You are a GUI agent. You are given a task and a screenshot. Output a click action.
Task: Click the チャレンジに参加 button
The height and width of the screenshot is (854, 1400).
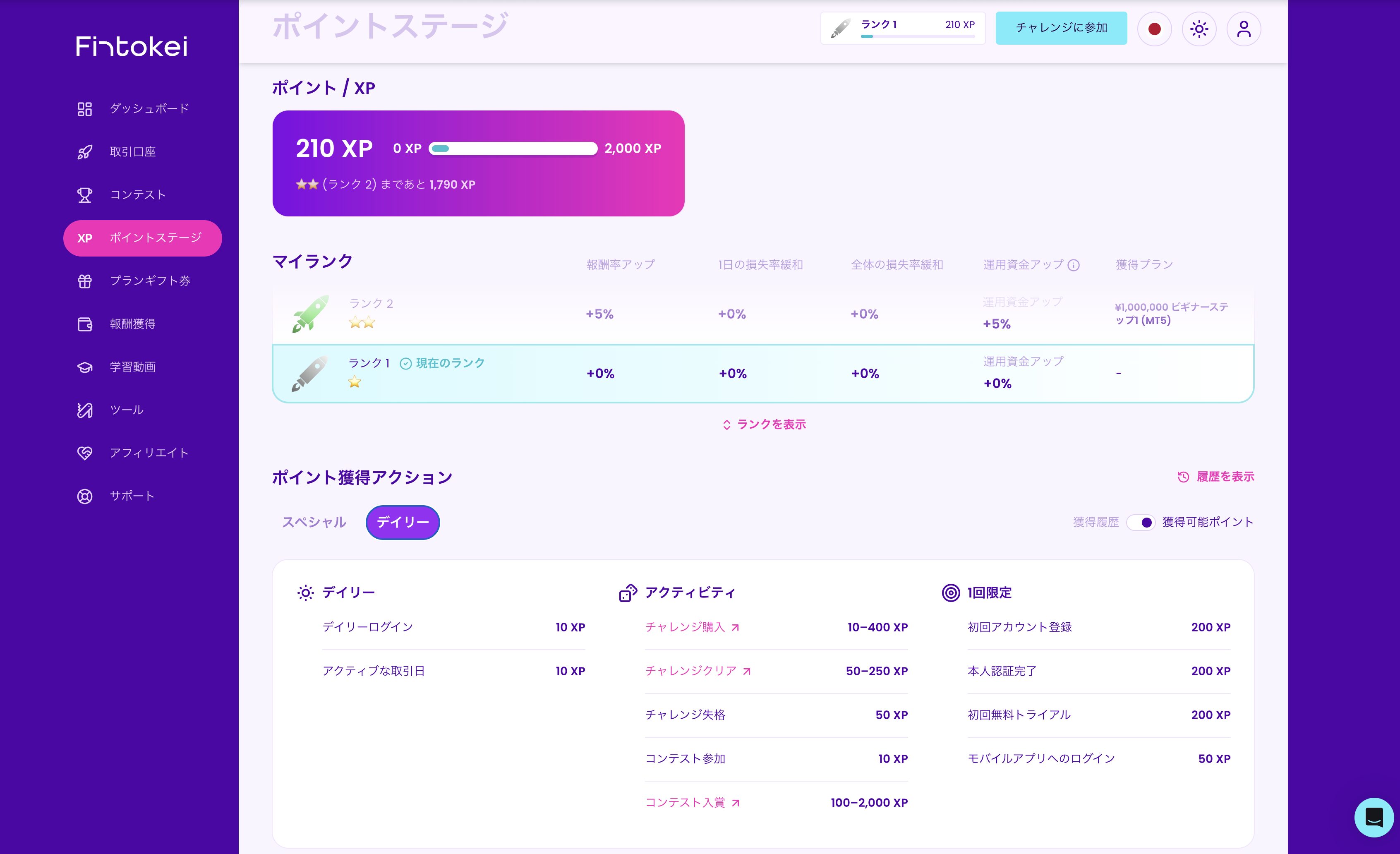[x=1061, y=28]
